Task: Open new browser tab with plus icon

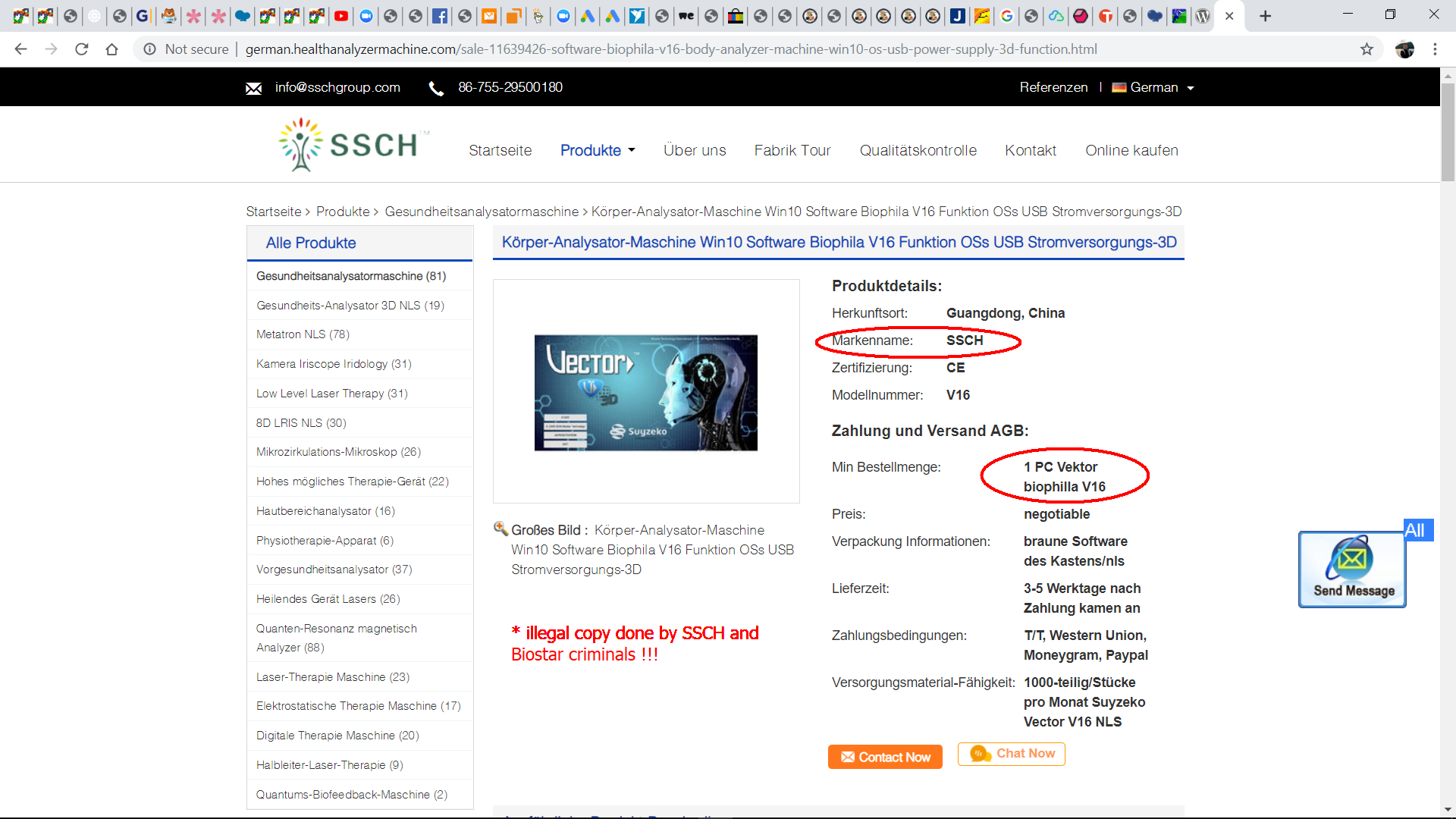Action: [1265, 16]
